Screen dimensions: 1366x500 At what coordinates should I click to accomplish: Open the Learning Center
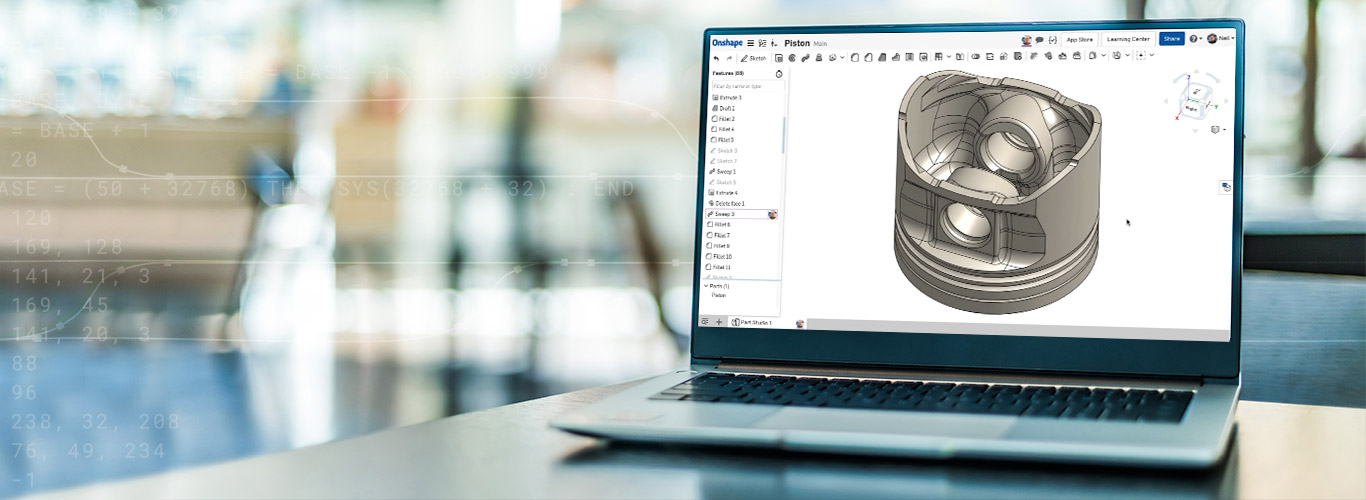[x=1128, y=39]
